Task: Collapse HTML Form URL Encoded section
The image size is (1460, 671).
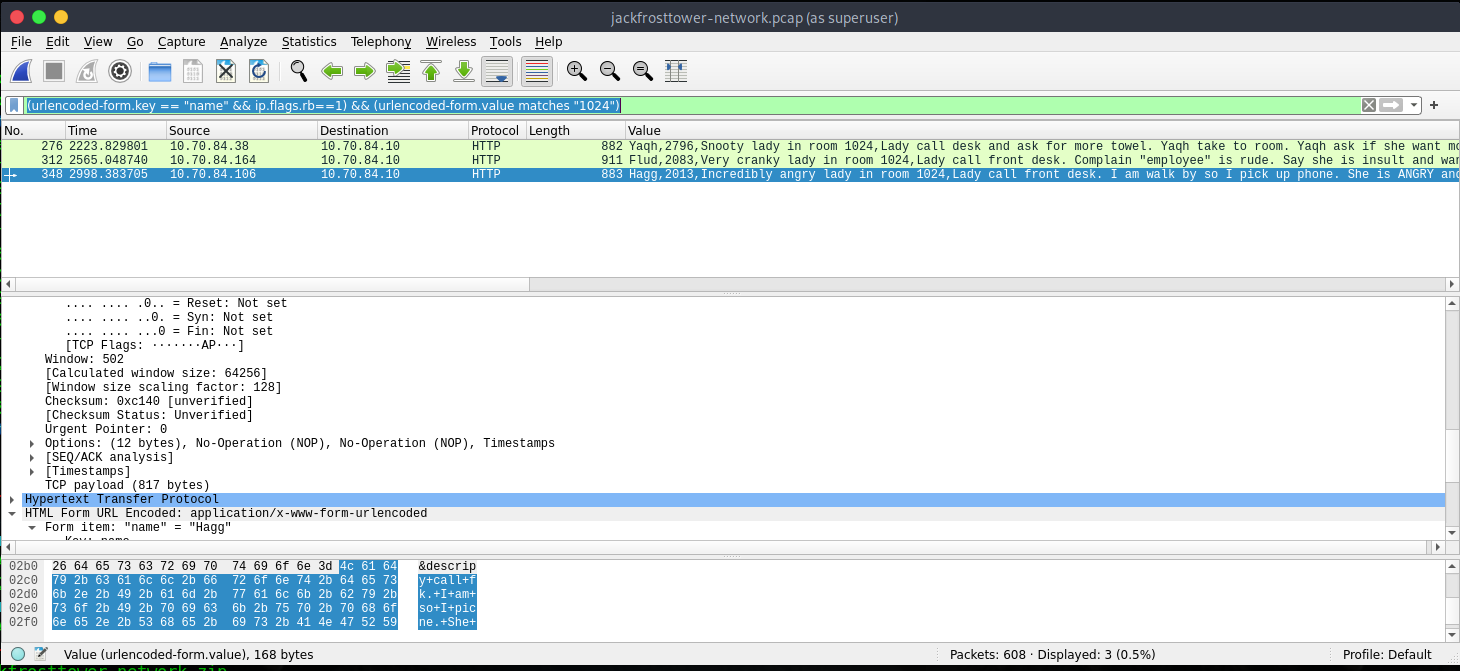Action: 12,513
